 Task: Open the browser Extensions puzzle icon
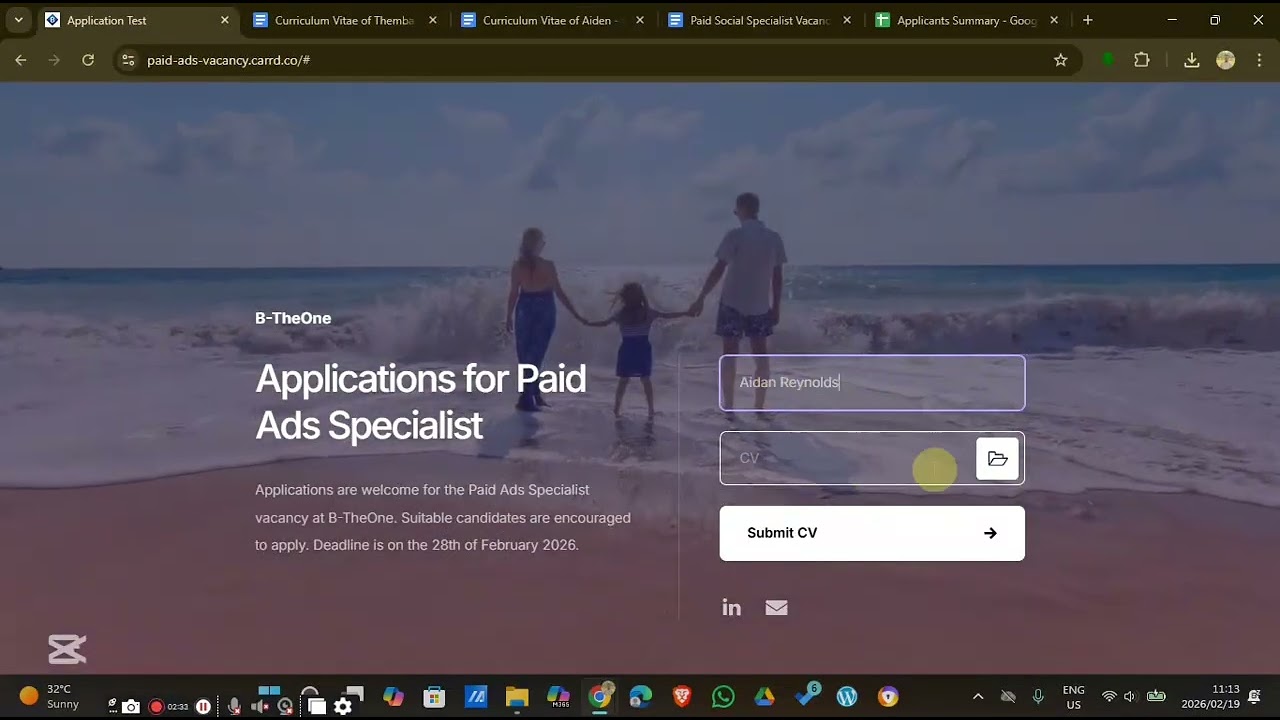click(1142, 60)
